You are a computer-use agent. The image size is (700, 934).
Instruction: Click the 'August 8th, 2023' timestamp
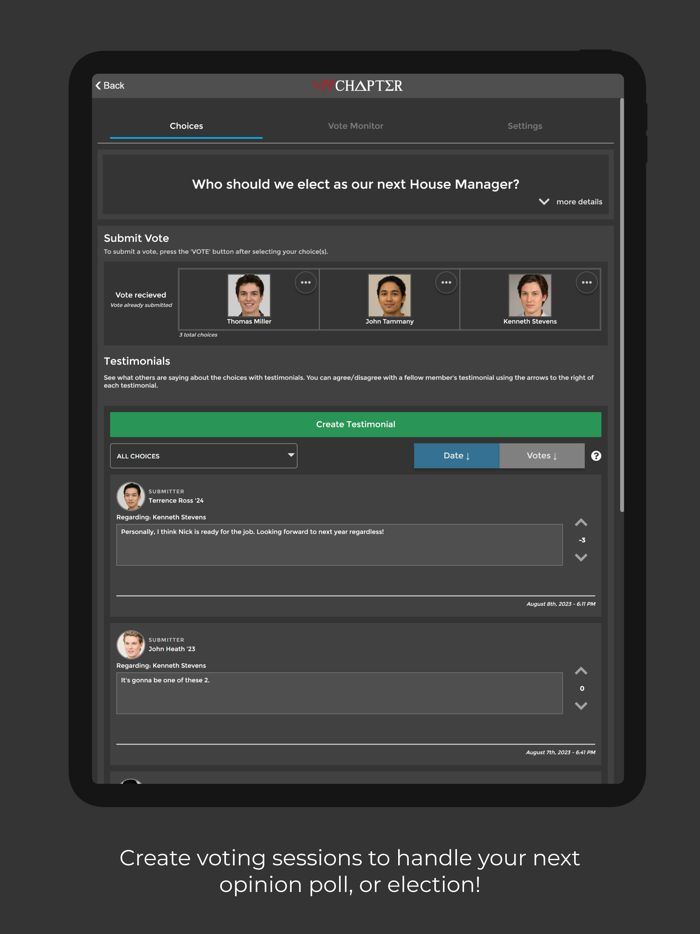coord(561,604)
